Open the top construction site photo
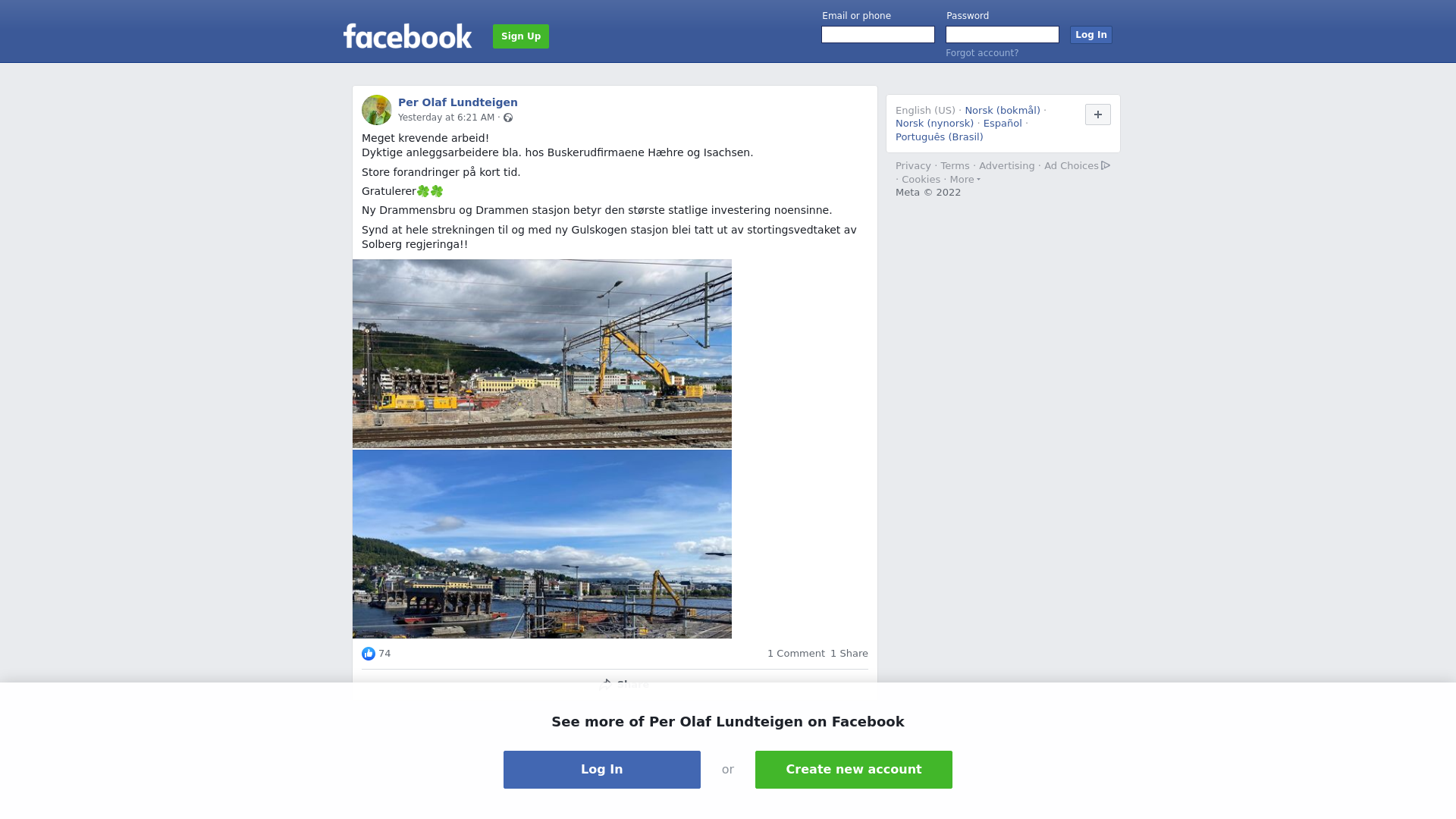This screenshot has height=819, width=1456. (542, 354)
